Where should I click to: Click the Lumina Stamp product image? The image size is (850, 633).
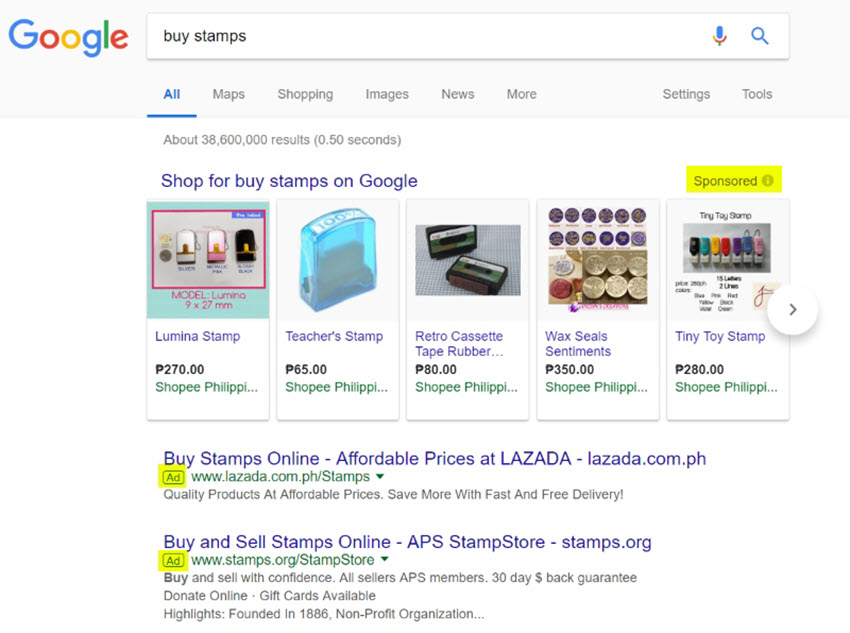(x=208, y=260)
